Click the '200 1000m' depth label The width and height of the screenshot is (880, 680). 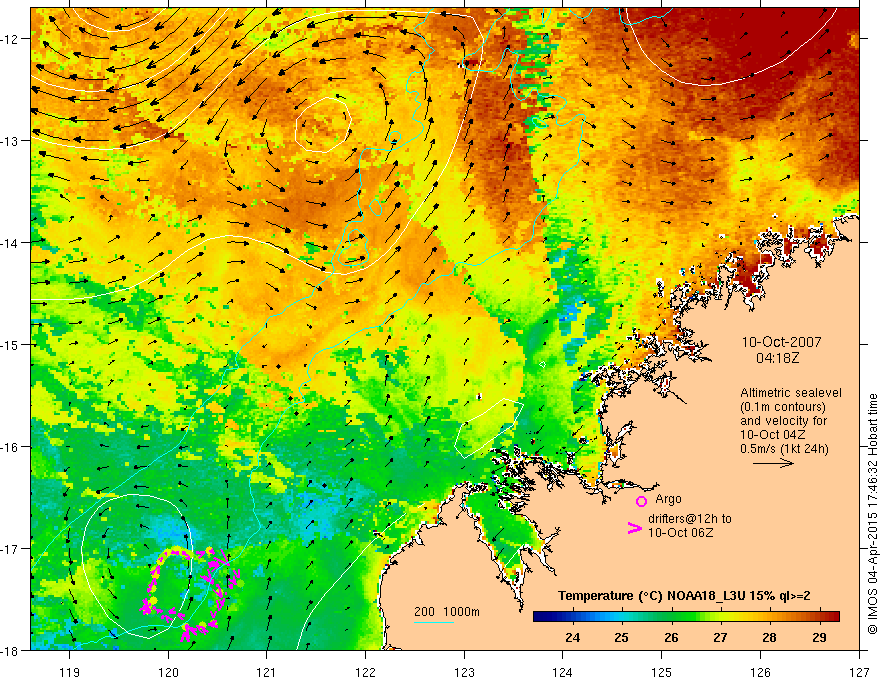pos(447,612)
